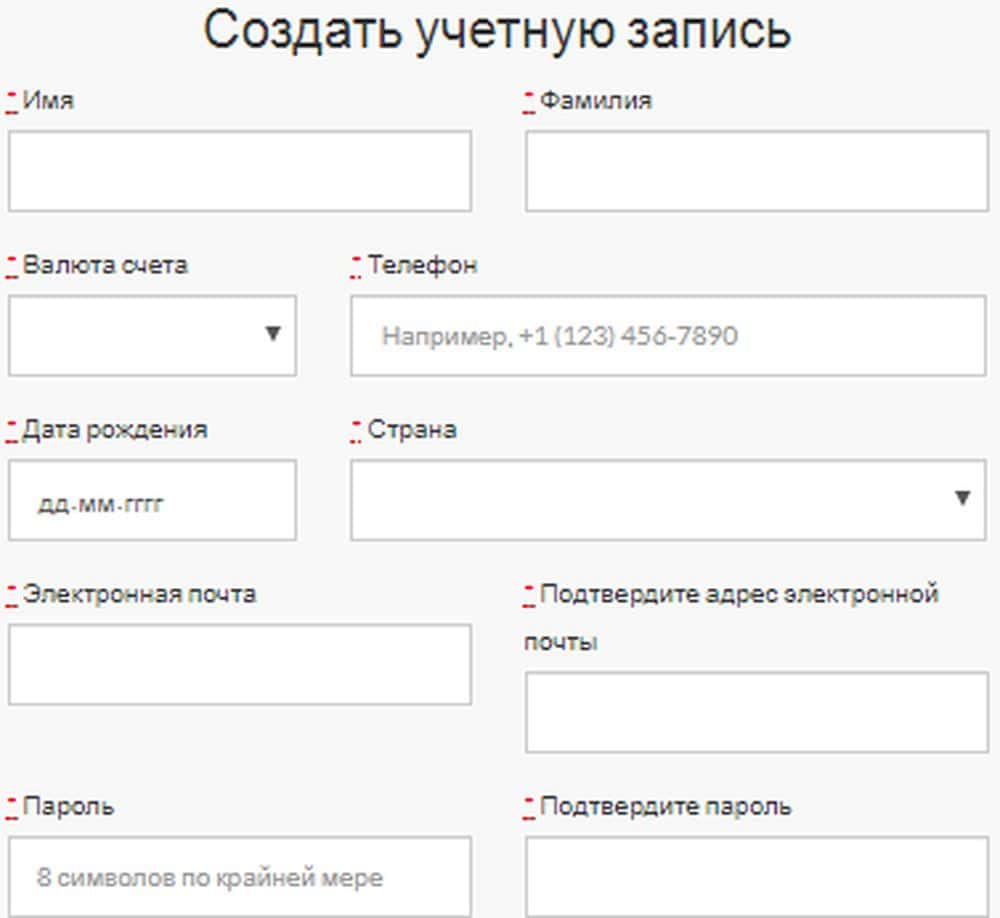Click the 'Подтвердите пароль' label text

[665, 806]
